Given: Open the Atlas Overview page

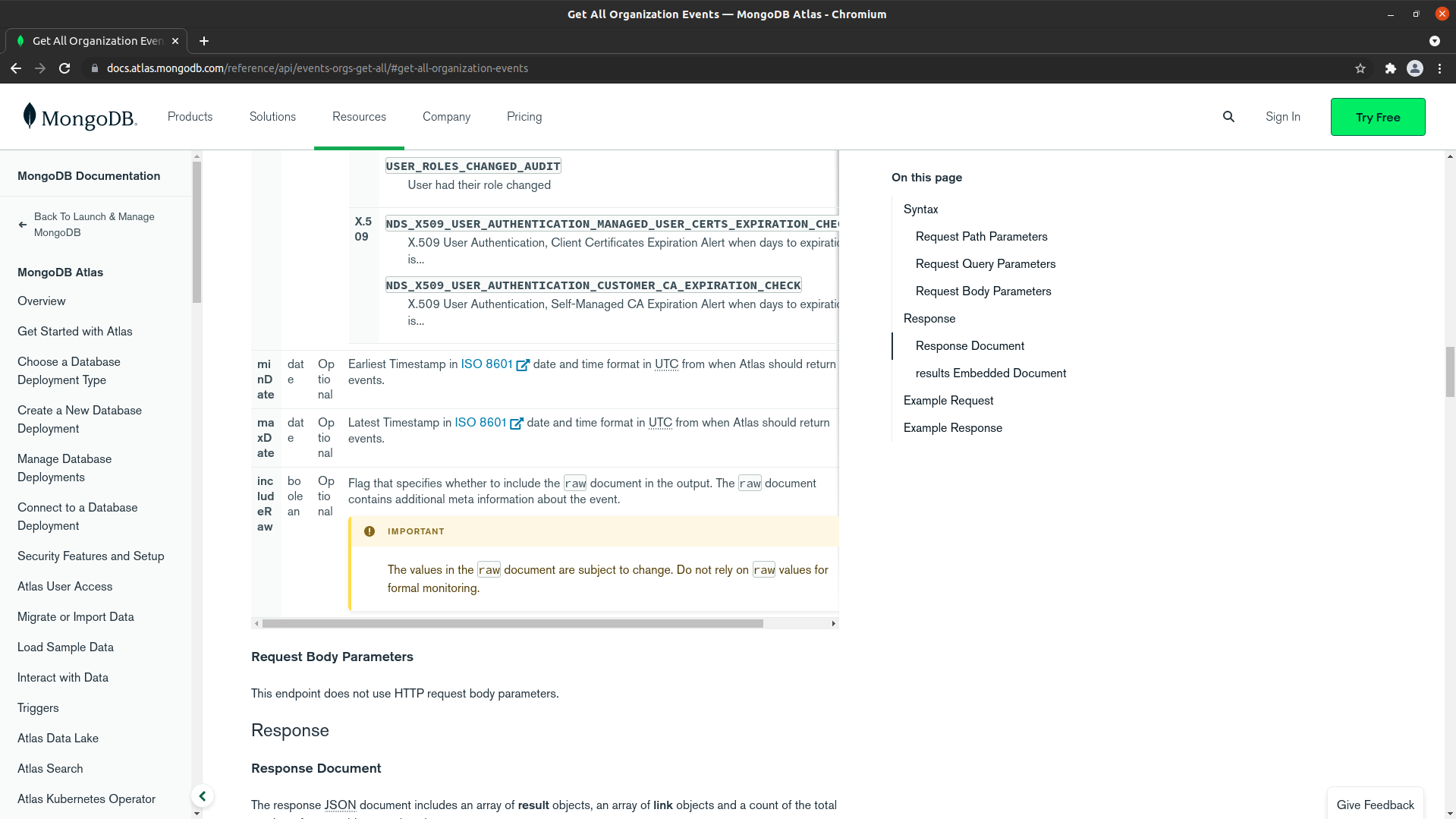Looking at the screenshot, I should coord(42,301).
